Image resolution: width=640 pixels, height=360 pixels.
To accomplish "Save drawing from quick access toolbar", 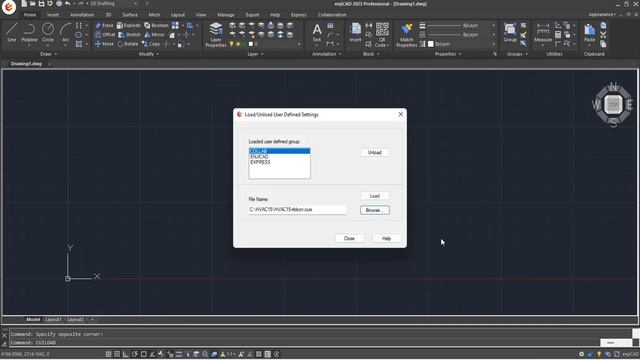I will 41,4.
